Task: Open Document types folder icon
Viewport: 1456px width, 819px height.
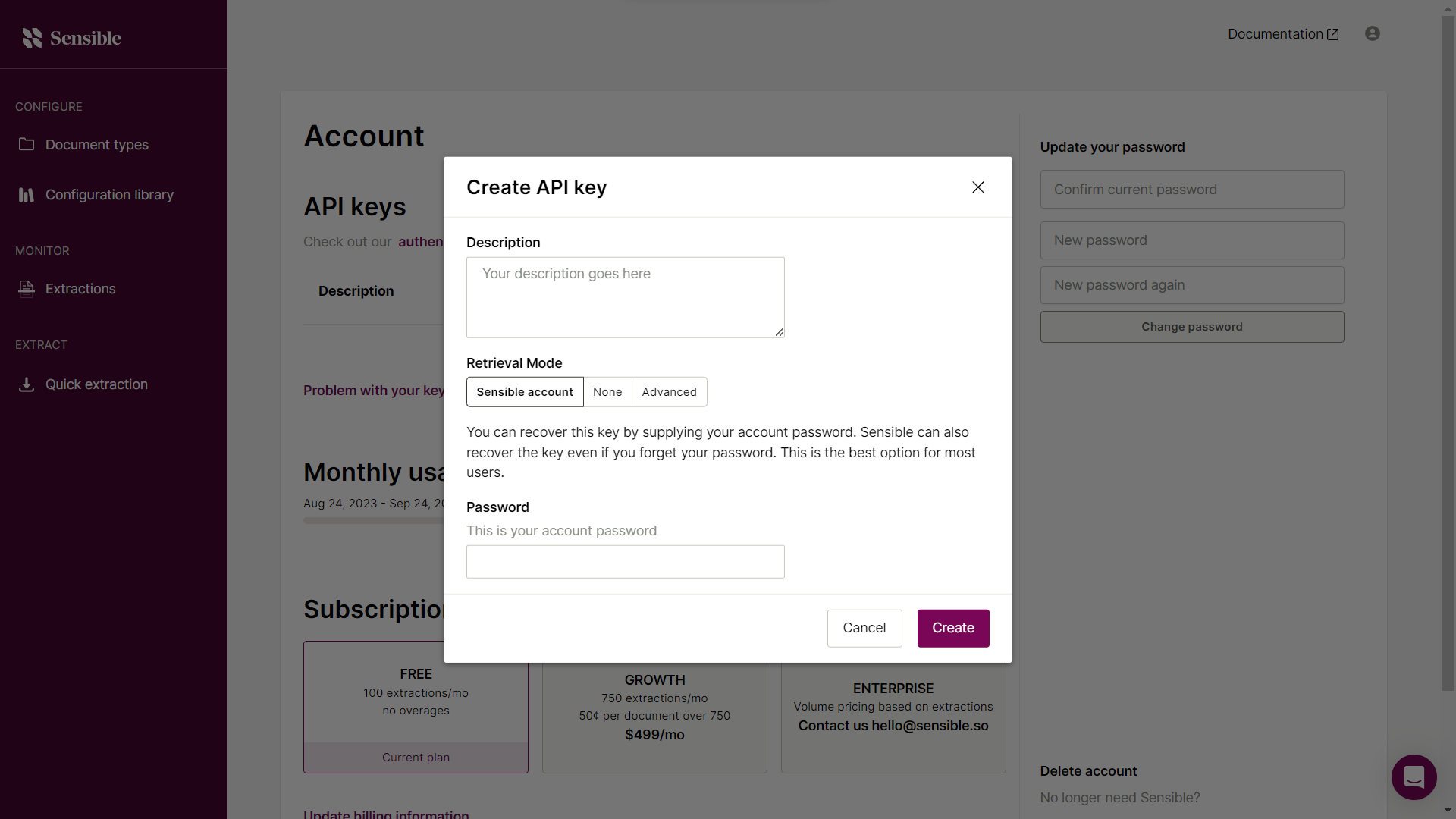Action: click(27, 144)
